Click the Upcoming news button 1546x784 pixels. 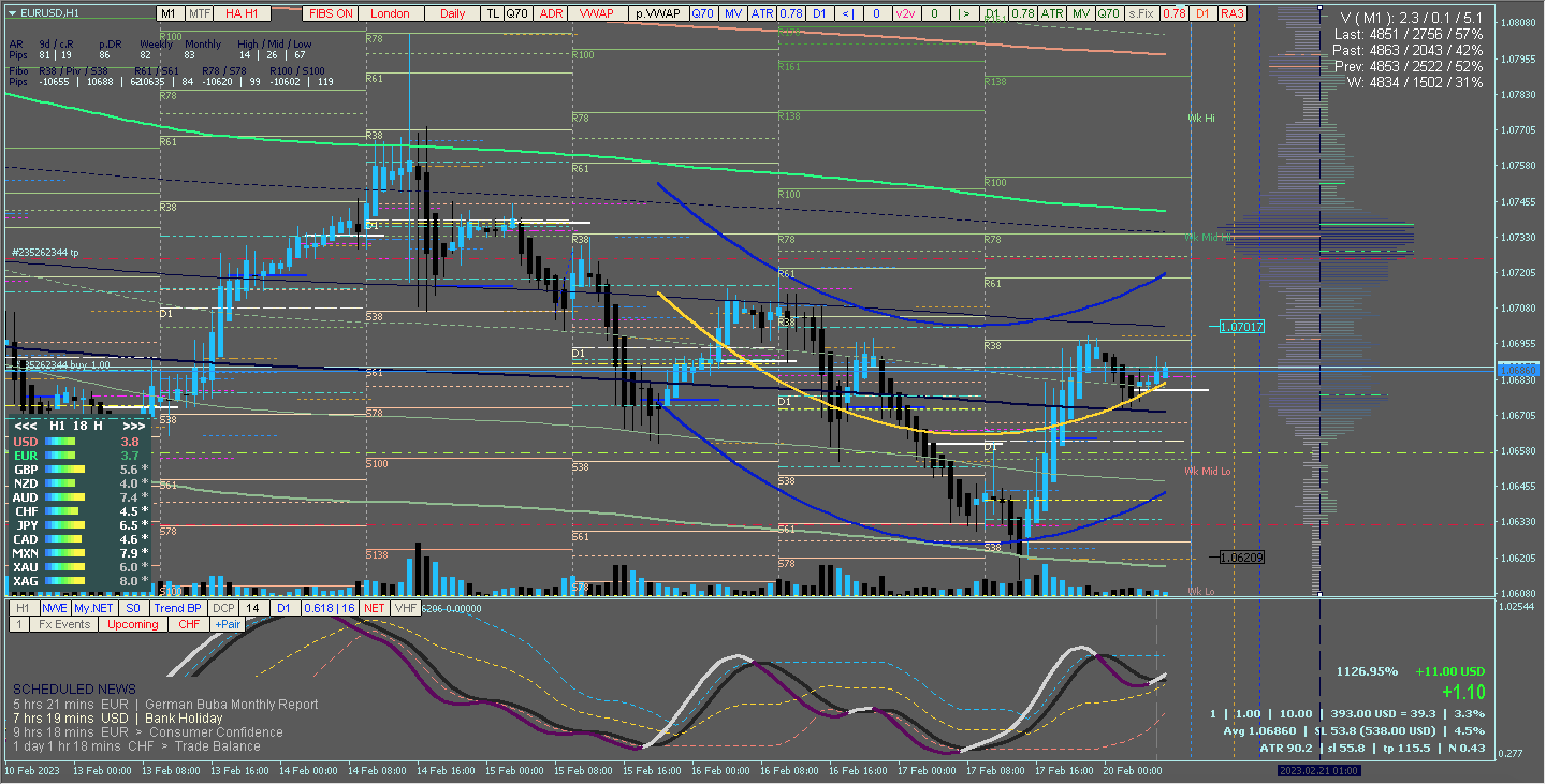[133, 624]
